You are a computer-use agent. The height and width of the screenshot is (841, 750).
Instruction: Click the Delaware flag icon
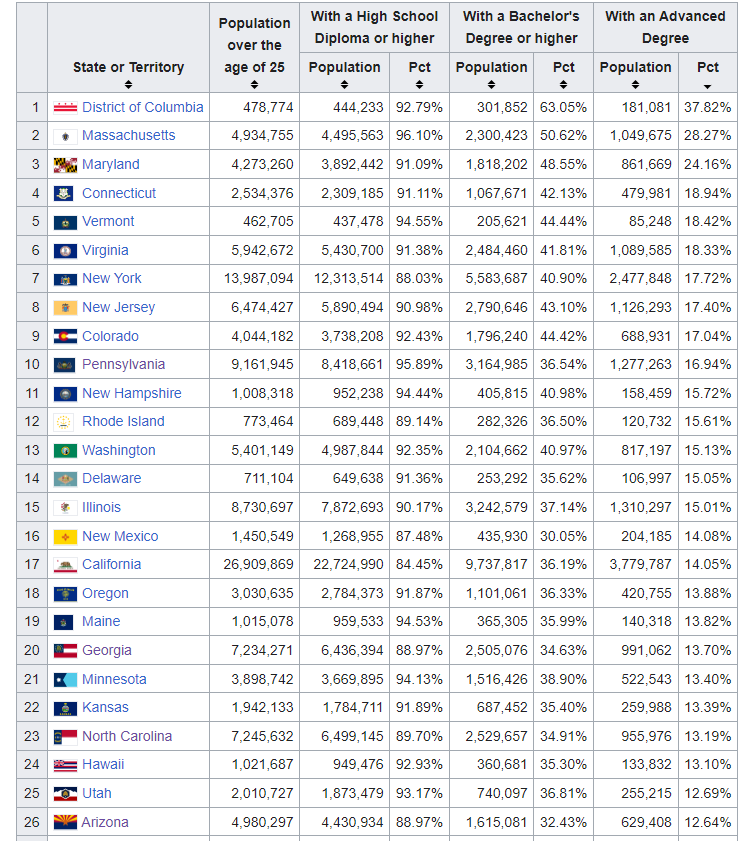coord(65,479)
